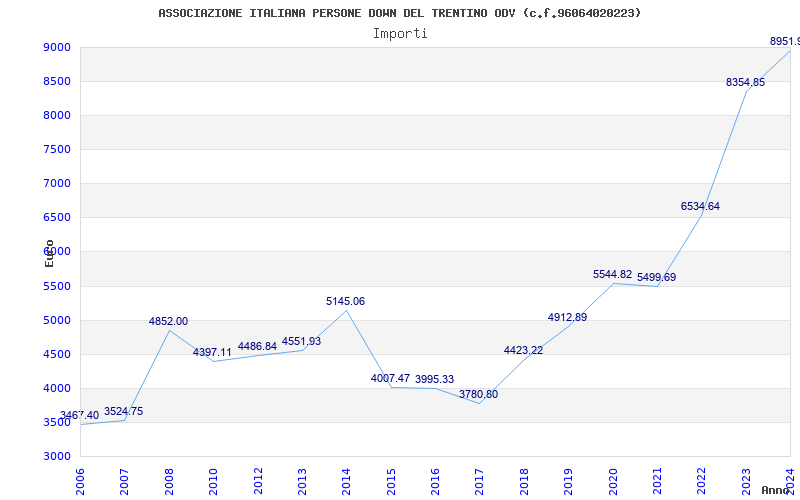Select the y-axis tick 5000
This screenshot has height=500, width=800.
coord(57,320)
